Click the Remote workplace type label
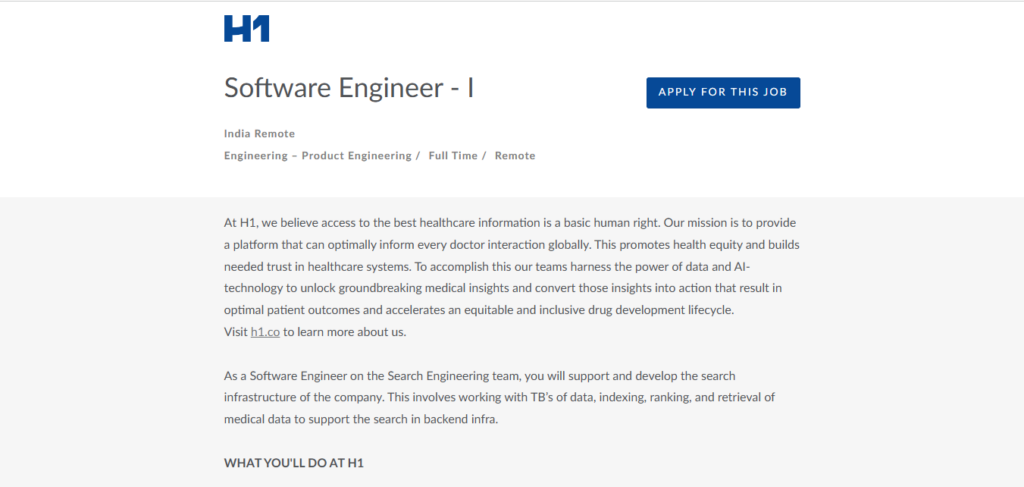1024x487 pixels. click(515, 156)
